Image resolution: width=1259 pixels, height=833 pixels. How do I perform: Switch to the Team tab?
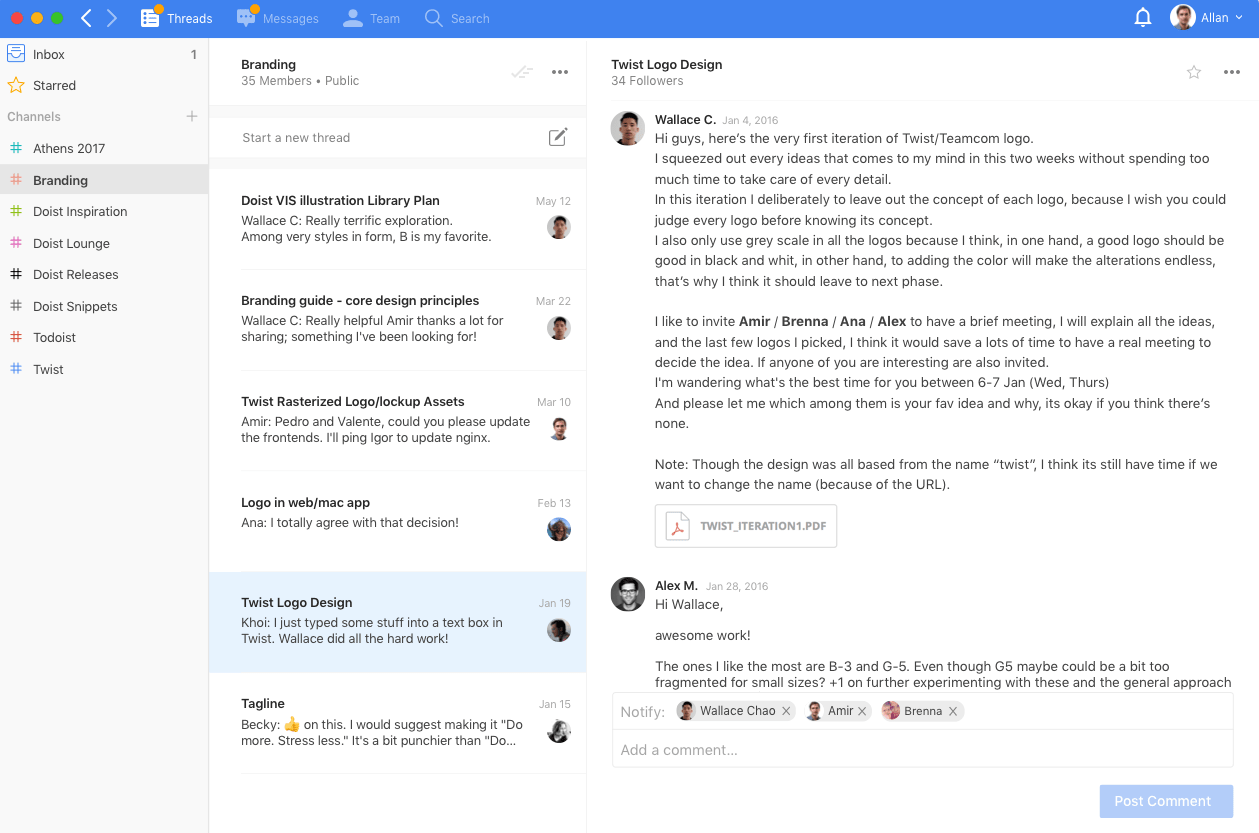click(x=370, y=17)
